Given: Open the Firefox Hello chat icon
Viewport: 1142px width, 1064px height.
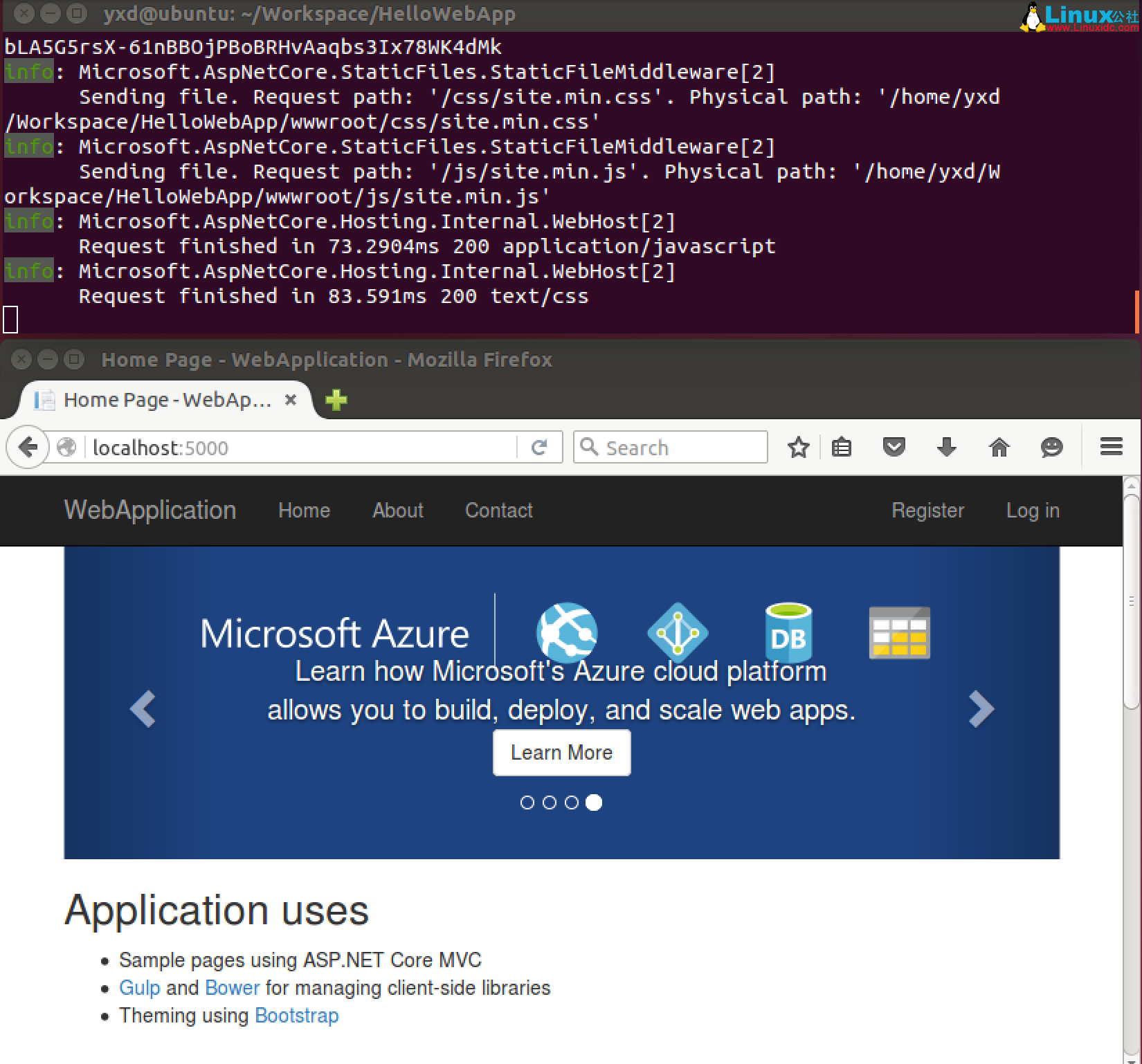Looking at the screenshot, I should click(x=1051, y=447).
